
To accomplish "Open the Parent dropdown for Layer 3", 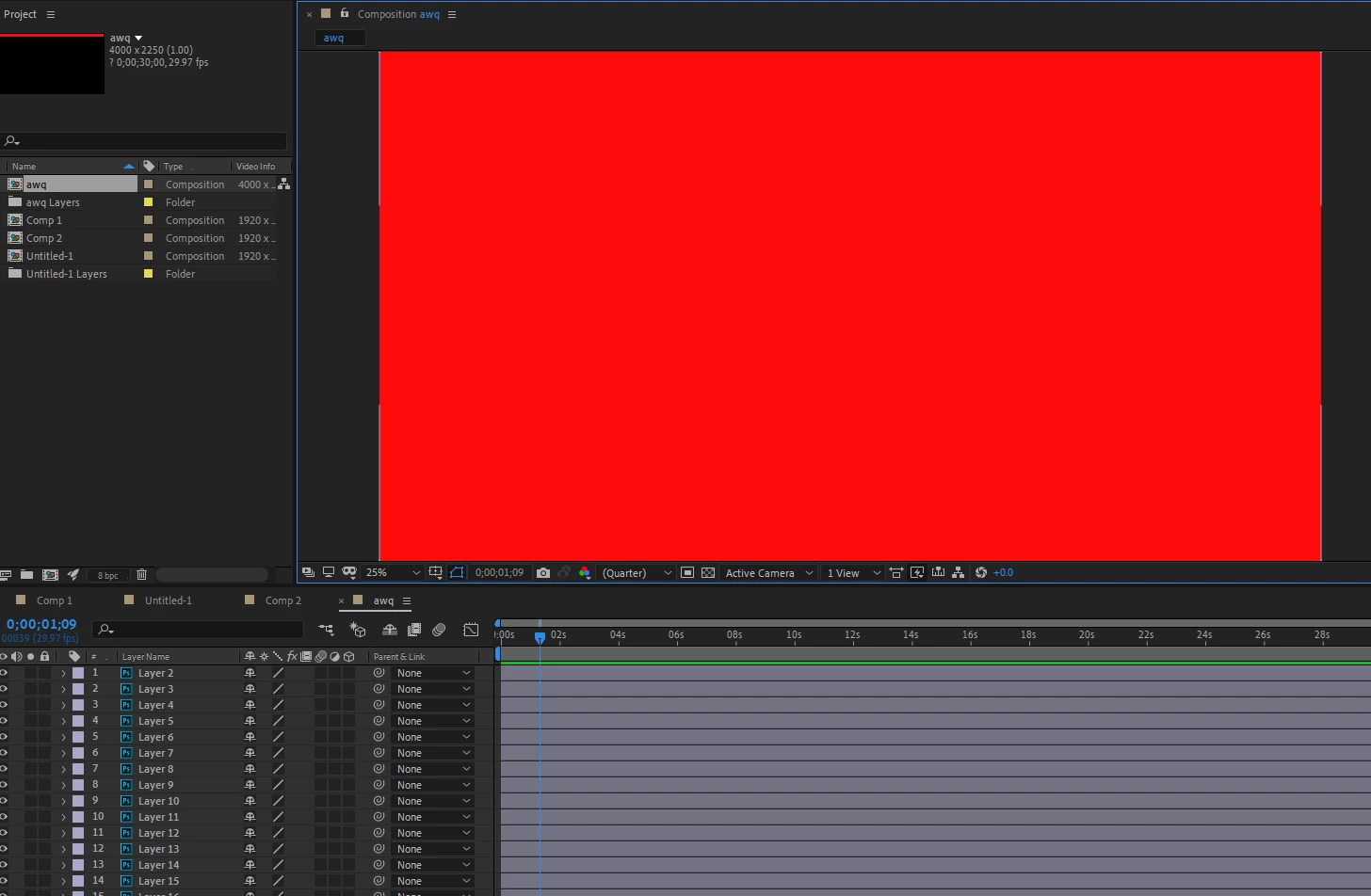I will 433,689.
